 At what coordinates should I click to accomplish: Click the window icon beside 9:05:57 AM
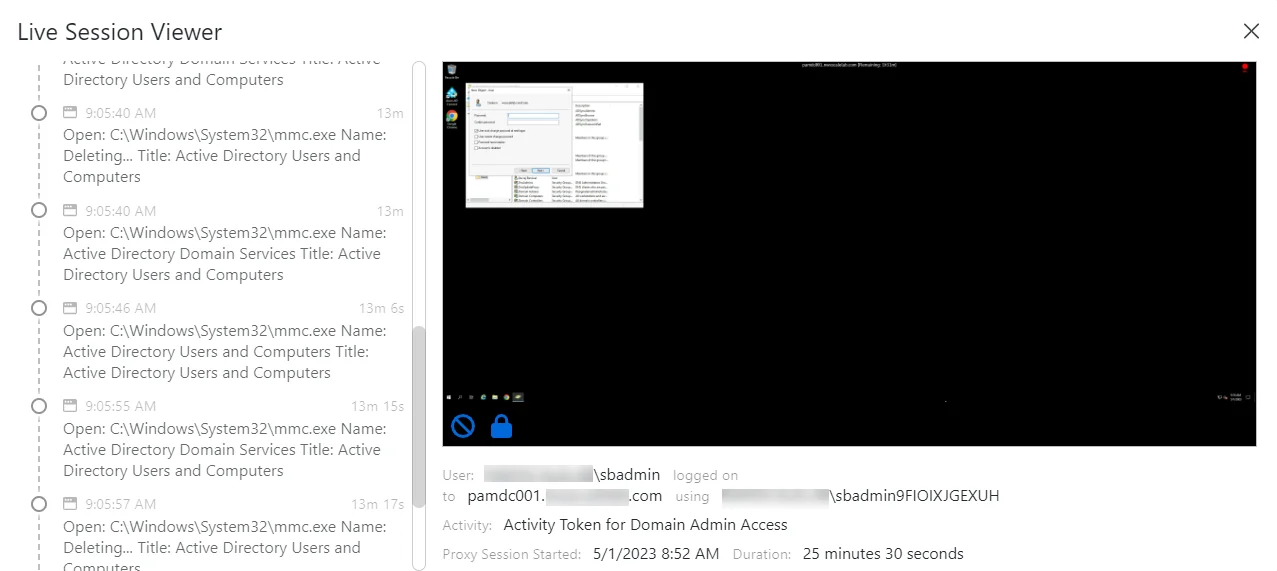tap(70, 504)
